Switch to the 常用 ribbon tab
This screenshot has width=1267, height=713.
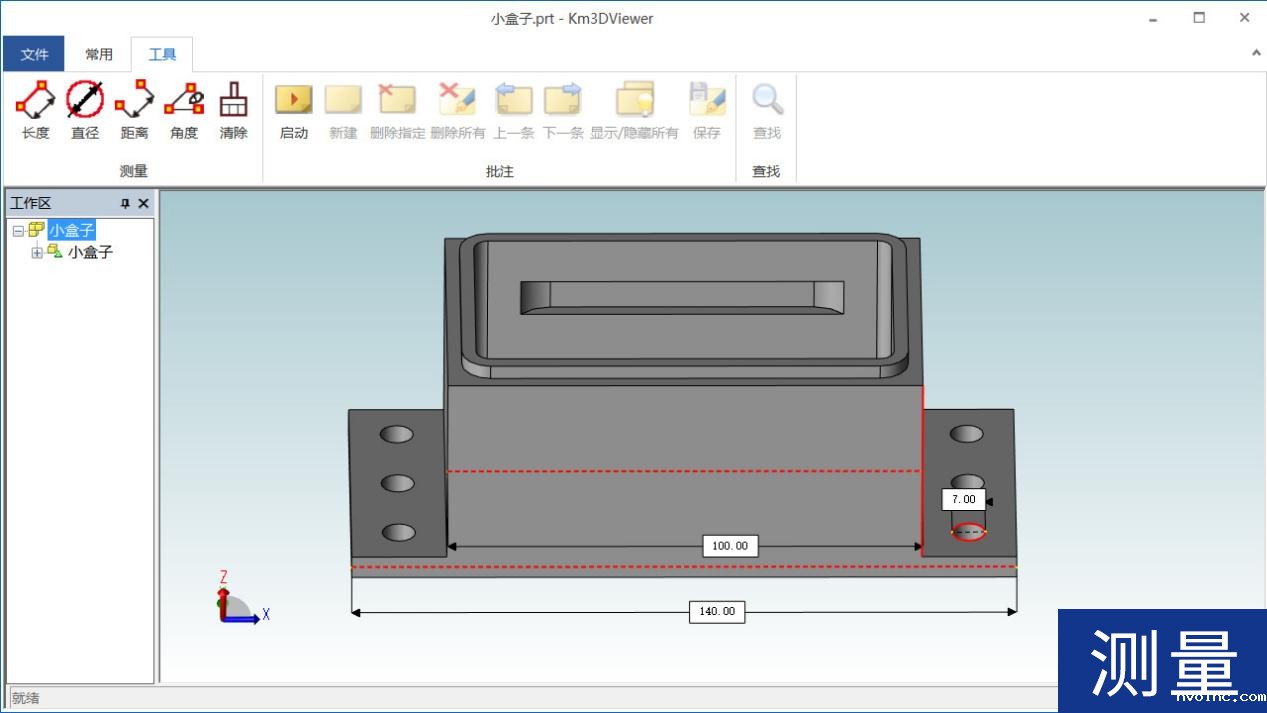point(99,54)
